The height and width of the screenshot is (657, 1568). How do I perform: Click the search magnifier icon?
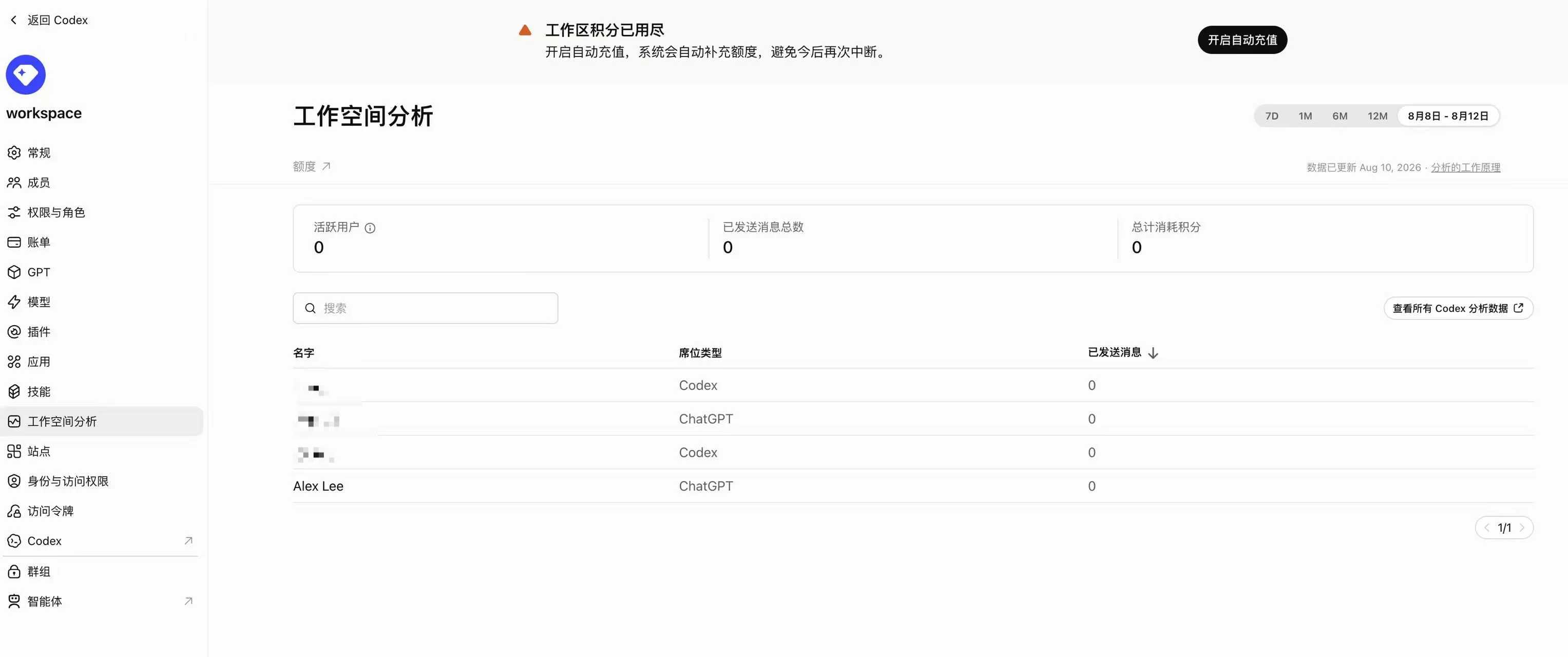(311, 308)
